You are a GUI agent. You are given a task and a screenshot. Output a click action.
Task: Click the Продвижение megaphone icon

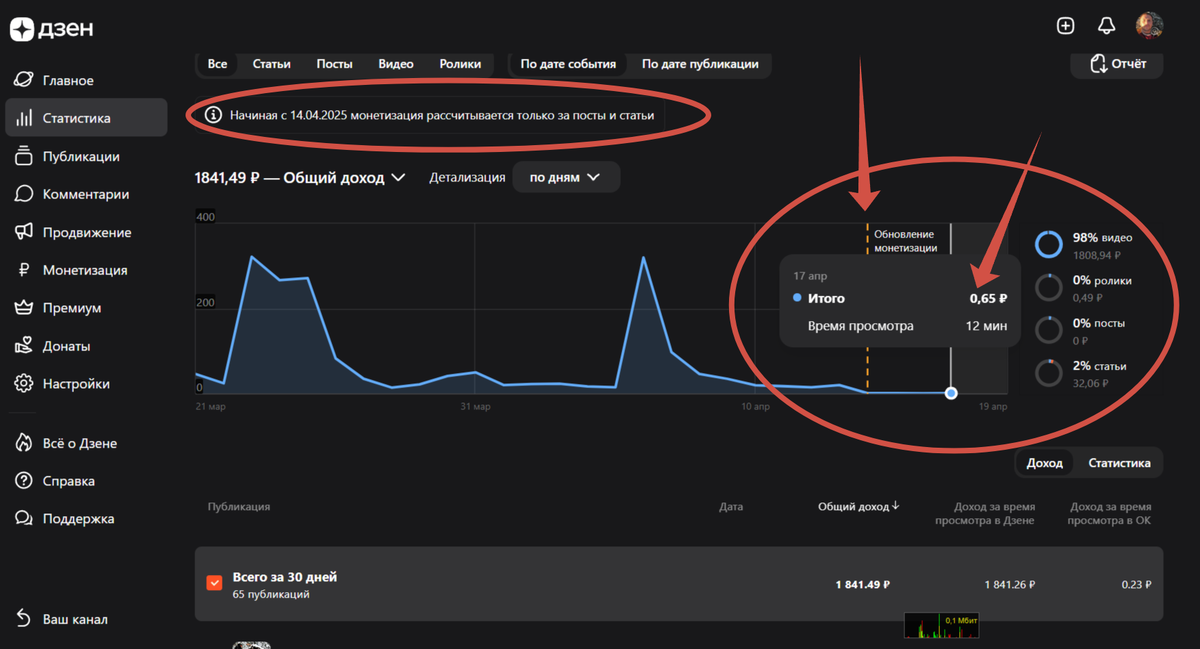(24, 232)
